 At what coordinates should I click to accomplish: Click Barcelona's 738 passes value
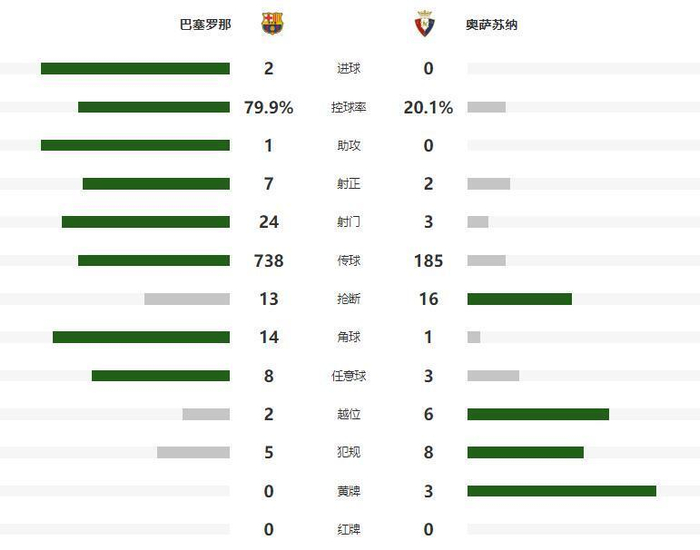coord(269,261)
